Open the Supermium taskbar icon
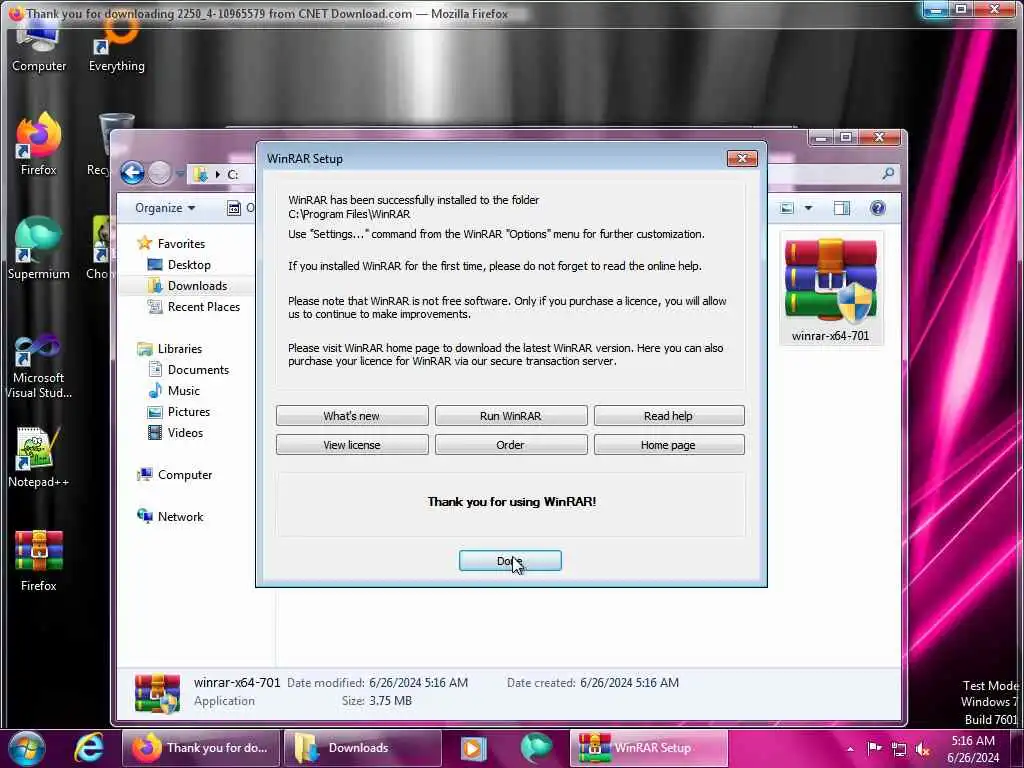 click(536, 748)
